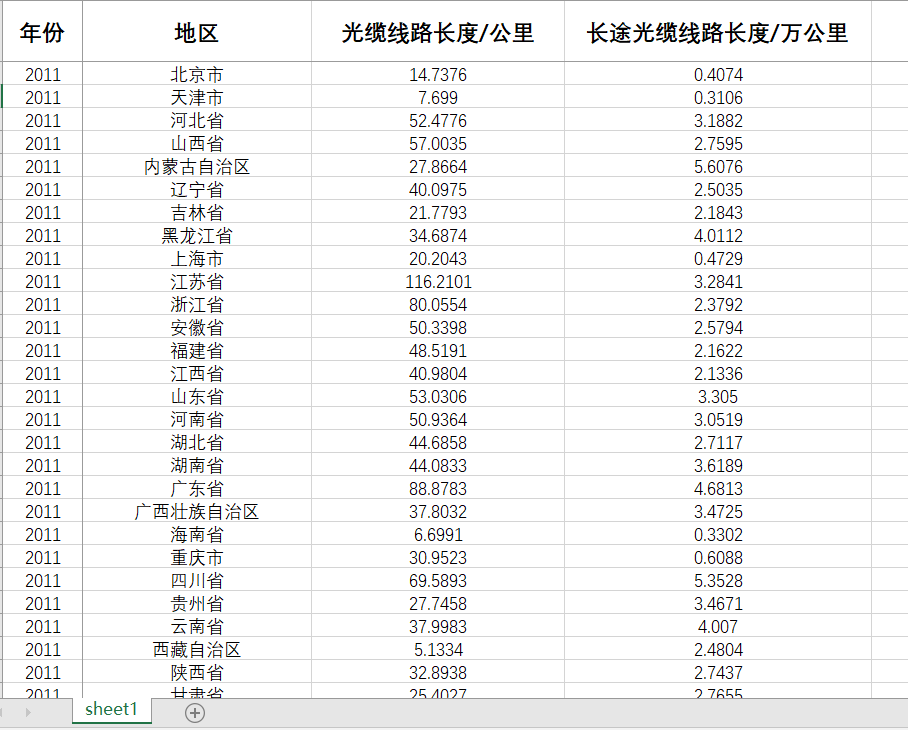Click the 内蒙古自治区 cell
Screen dimensions: 908x730
coord(197,166)
